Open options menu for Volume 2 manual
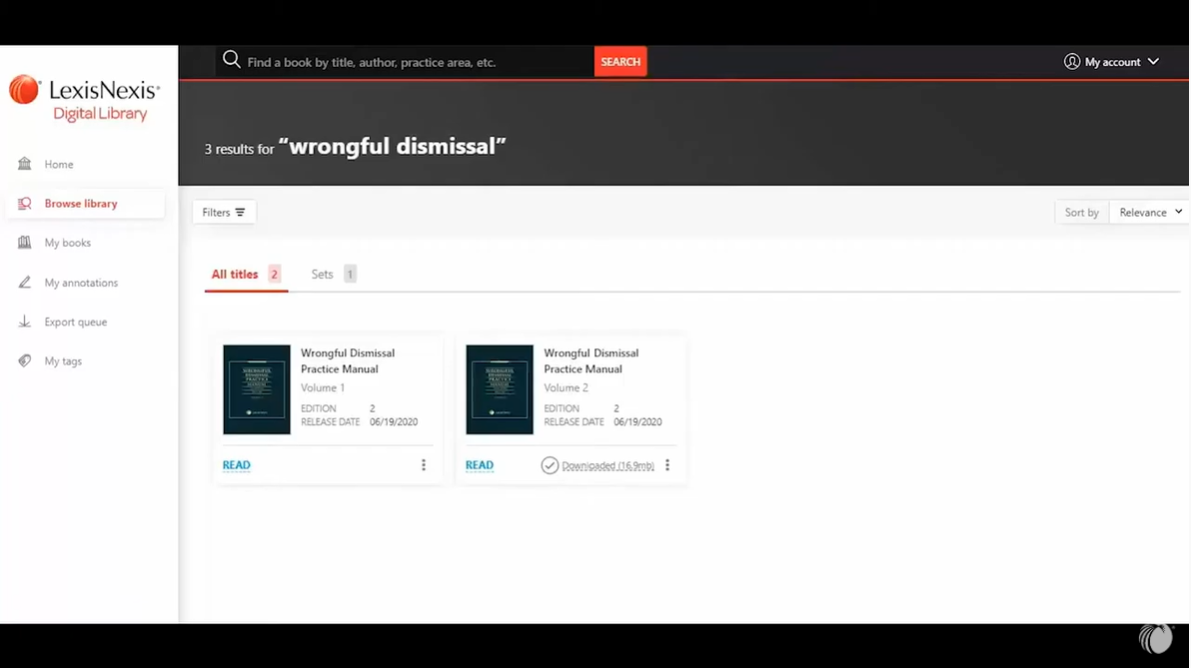The height and width of the screenshot is (668, 1191). pyautogui.click(x=667, y=464)
